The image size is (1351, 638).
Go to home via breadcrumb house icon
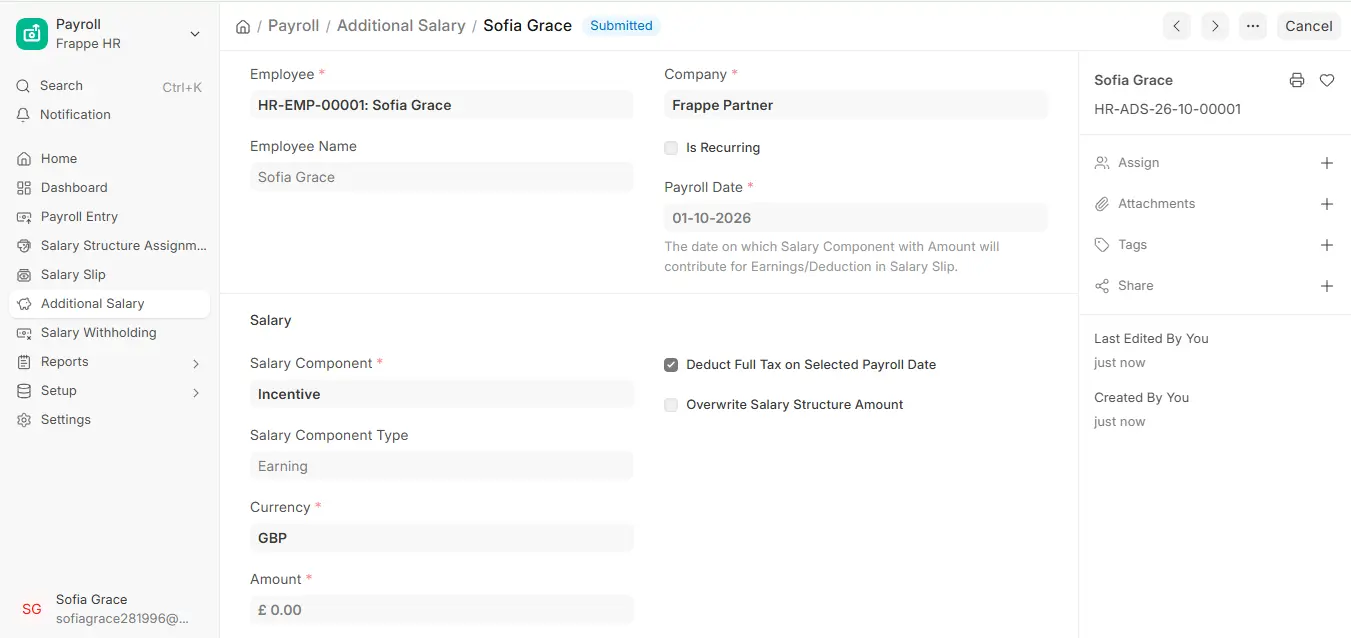tap(243, 26)
